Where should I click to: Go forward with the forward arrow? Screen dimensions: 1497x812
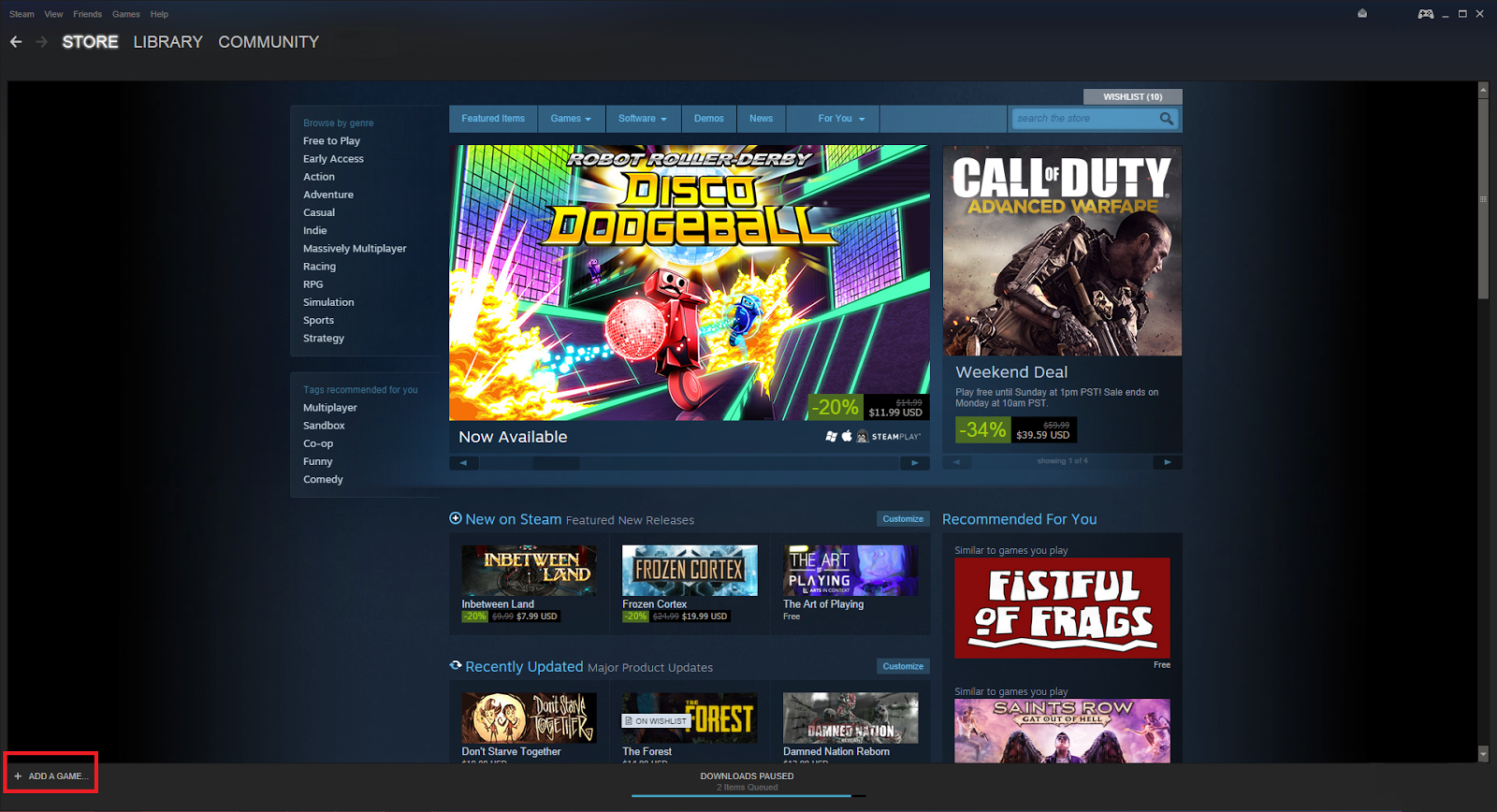[x=41, y=42]
